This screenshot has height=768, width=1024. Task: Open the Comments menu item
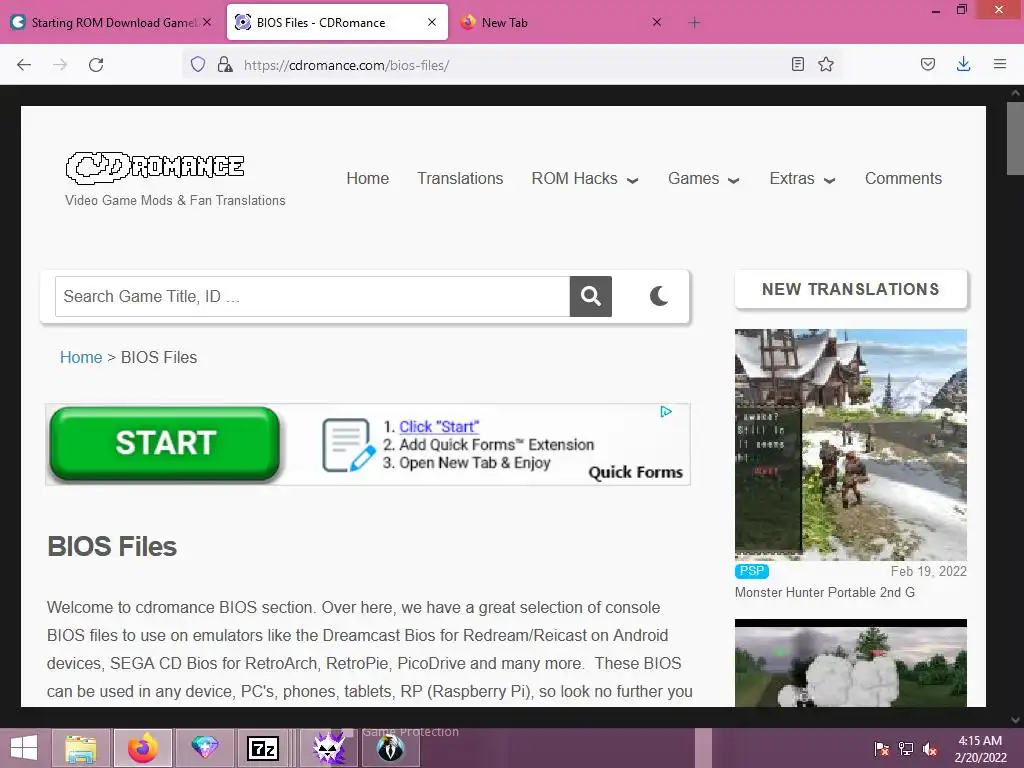pyautogui.click(x=903, y=178)
